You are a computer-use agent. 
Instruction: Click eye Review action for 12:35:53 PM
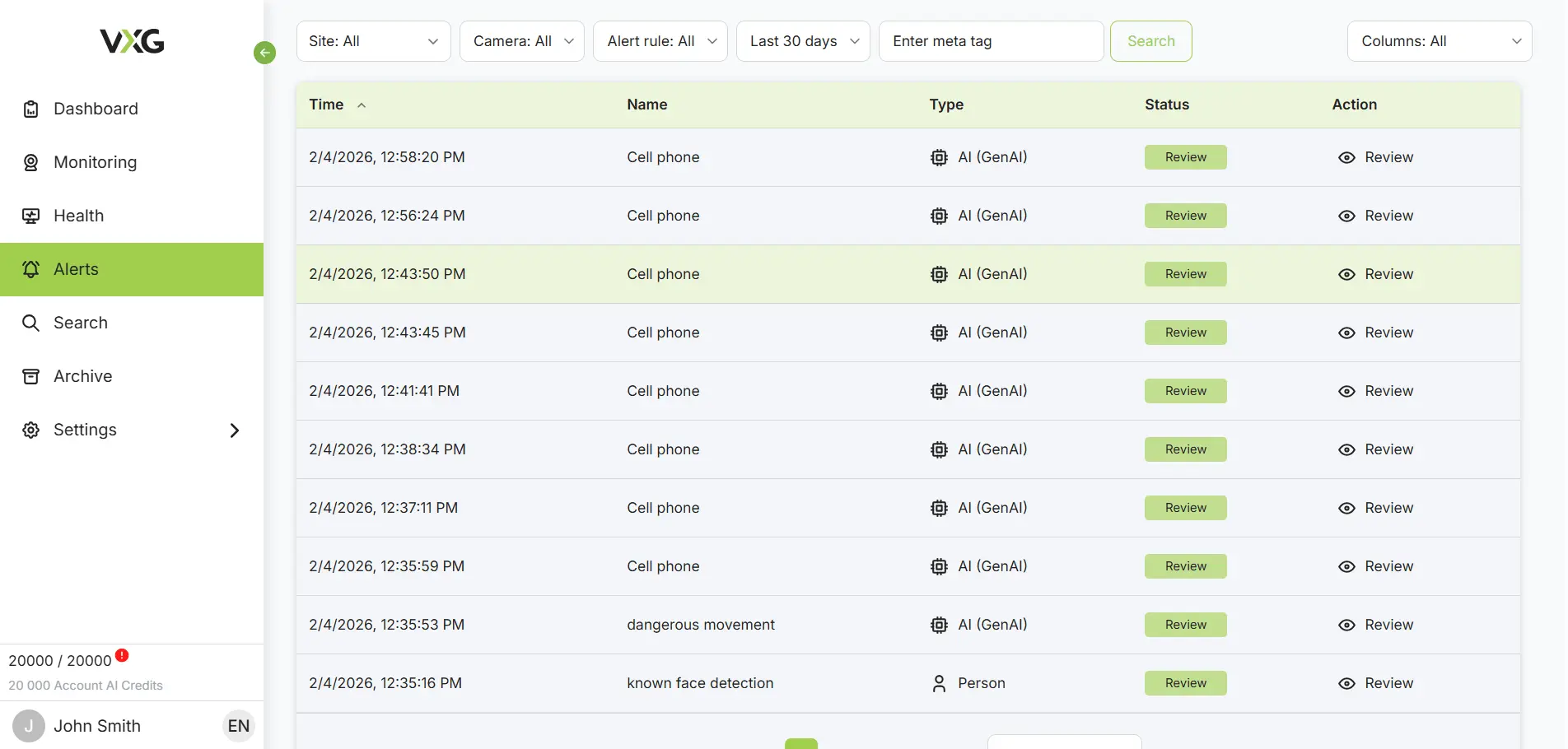[x=1375, y=625]
